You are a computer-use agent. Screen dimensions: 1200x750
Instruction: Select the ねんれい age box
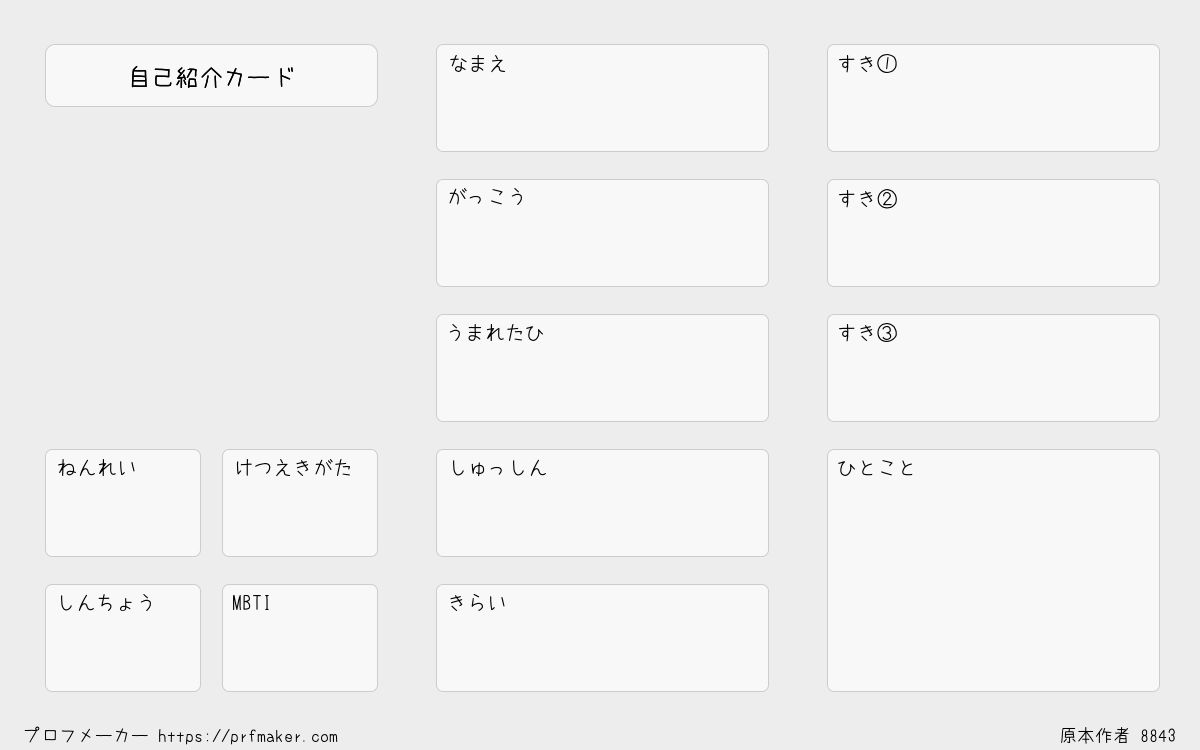[123, 503]
